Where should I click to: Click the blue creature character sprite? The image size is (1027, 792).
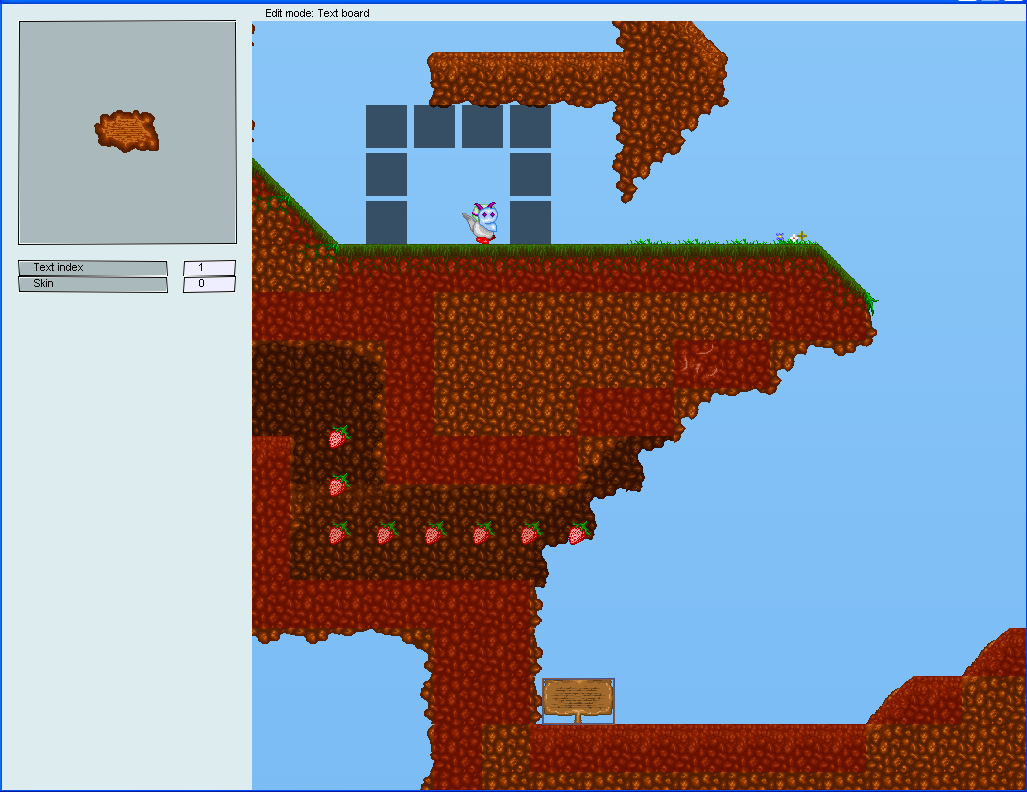click(484, 223)
